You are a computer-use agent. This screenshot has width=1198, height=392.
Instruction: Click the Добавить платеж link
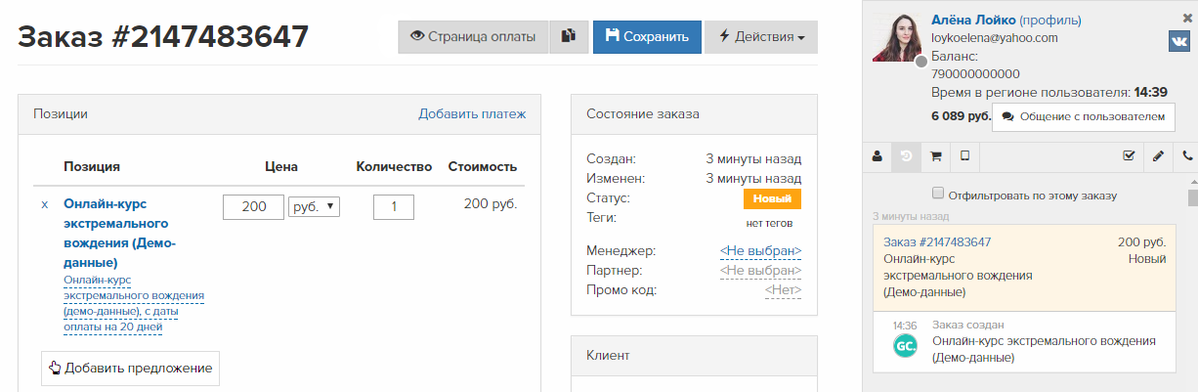tap(472, 114)
